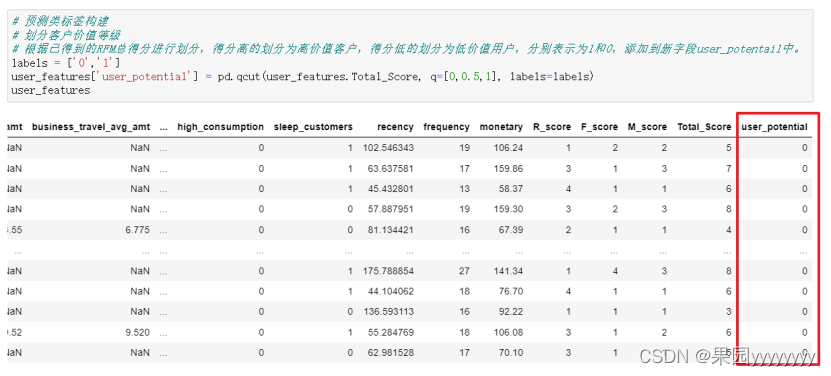
Task: Click the first comment line 预测类标签构建
Action: [x=60, y=22]
